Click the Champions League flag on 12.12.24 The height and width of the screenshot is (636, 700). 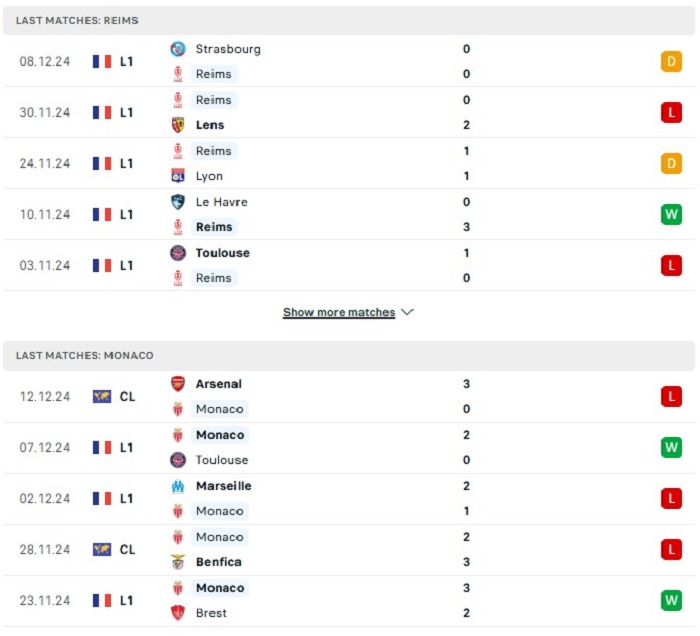[x=102, y=396]
